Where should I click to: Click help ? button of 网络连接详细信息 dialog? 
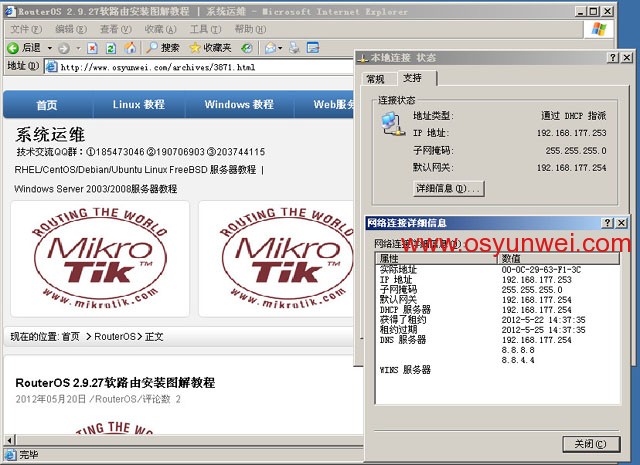coord(607,223)
